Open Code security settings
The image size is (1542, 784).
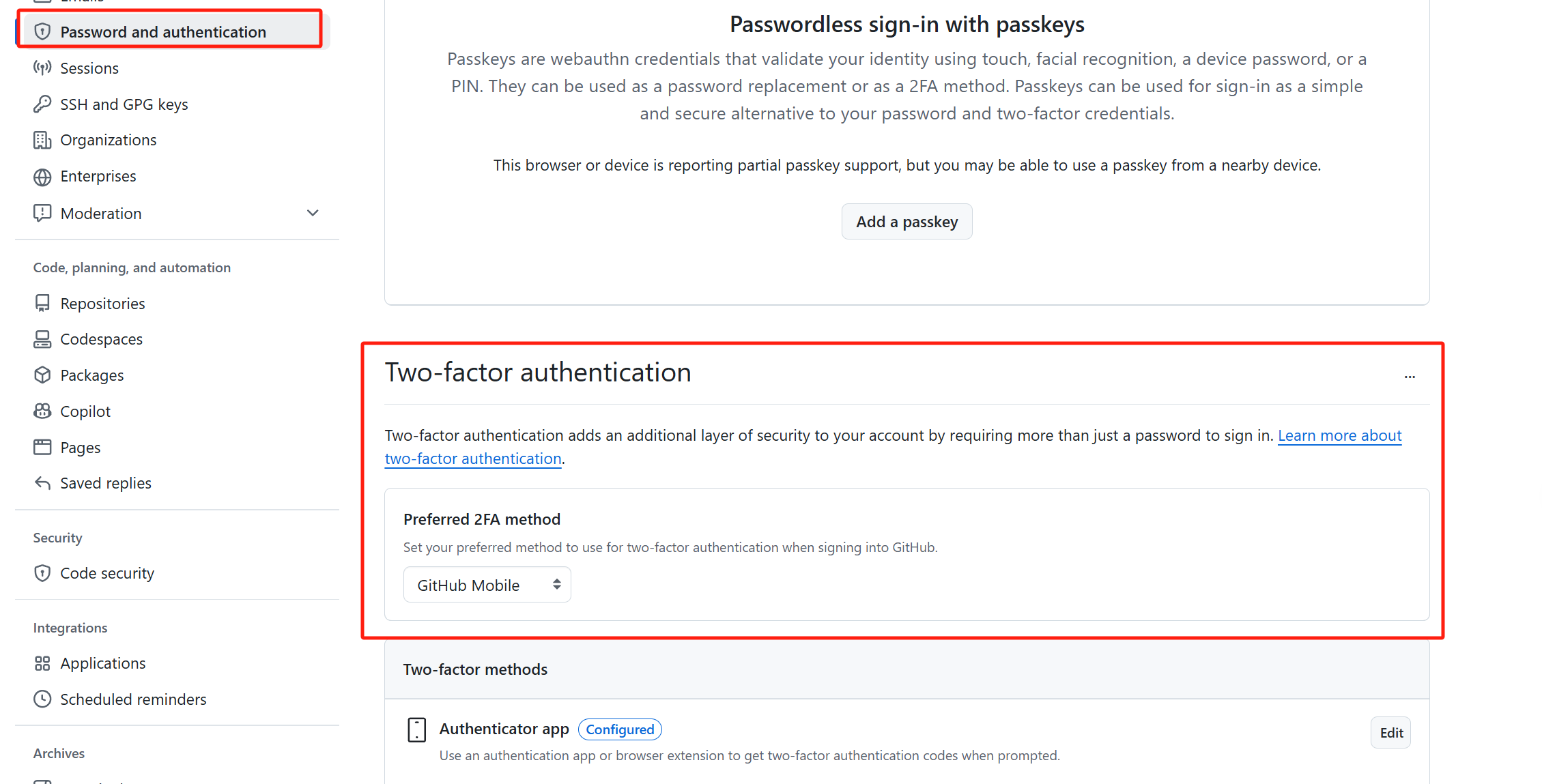(106, 573)
